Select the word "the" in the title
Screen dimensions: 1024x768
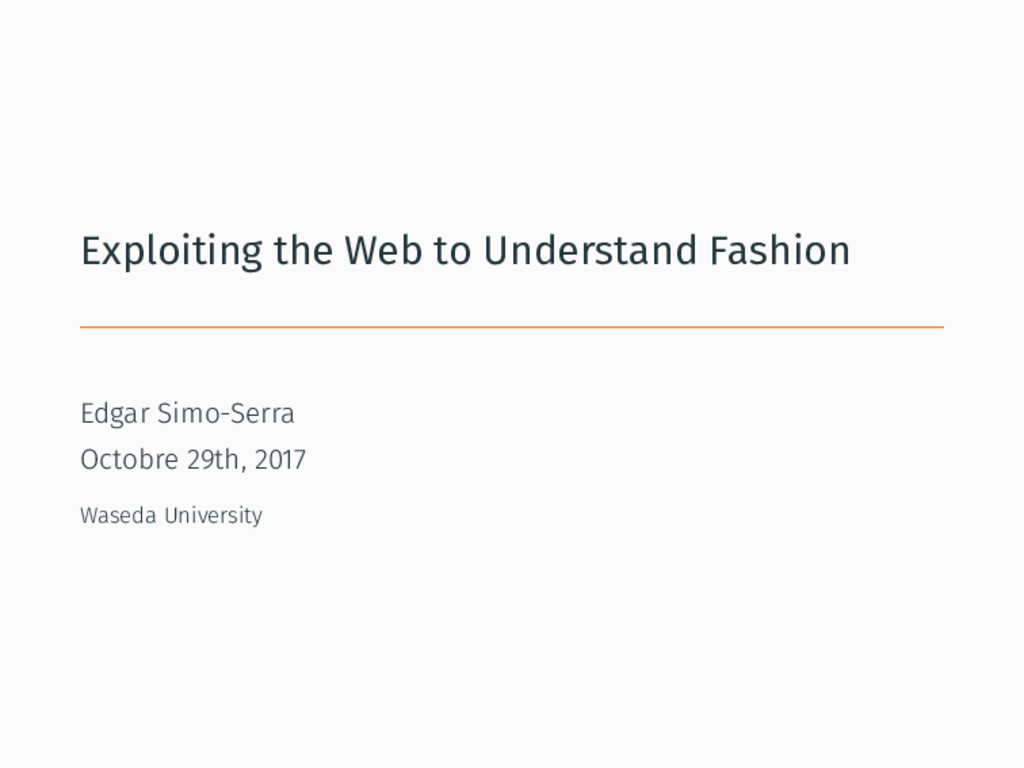pyautogui.click(x=303, y=250)
